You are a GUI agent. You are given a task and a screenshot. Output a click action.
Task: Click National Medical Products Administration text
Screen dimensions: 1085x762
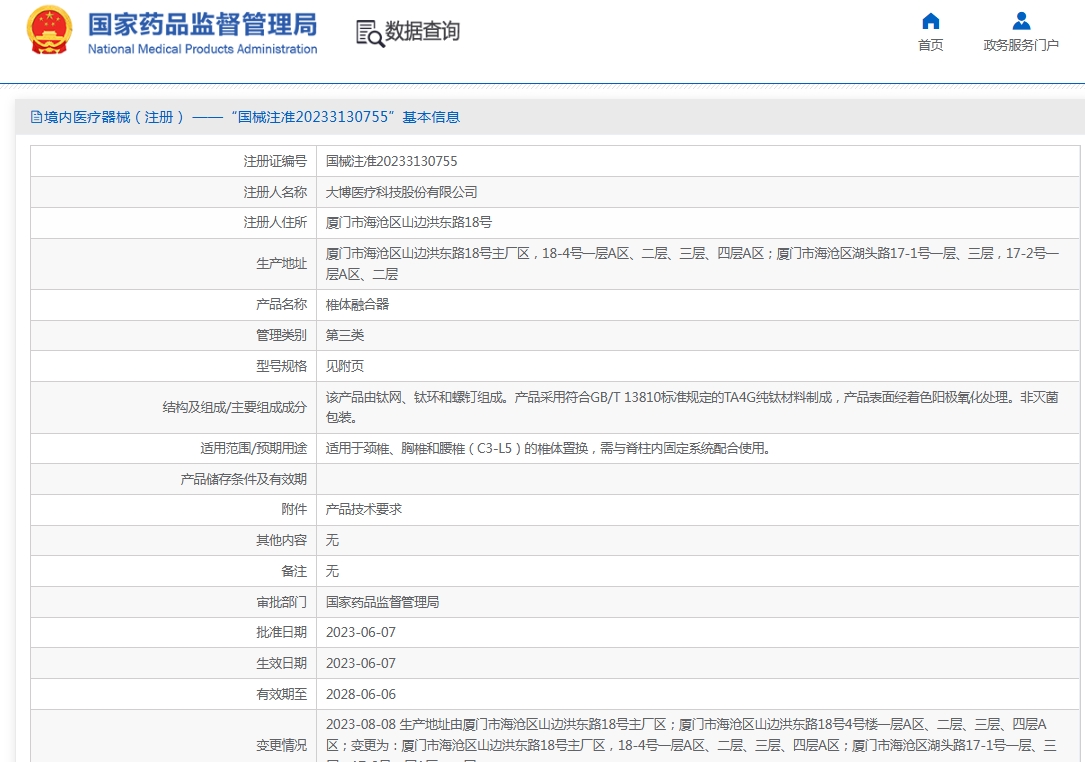coord(203,49)
